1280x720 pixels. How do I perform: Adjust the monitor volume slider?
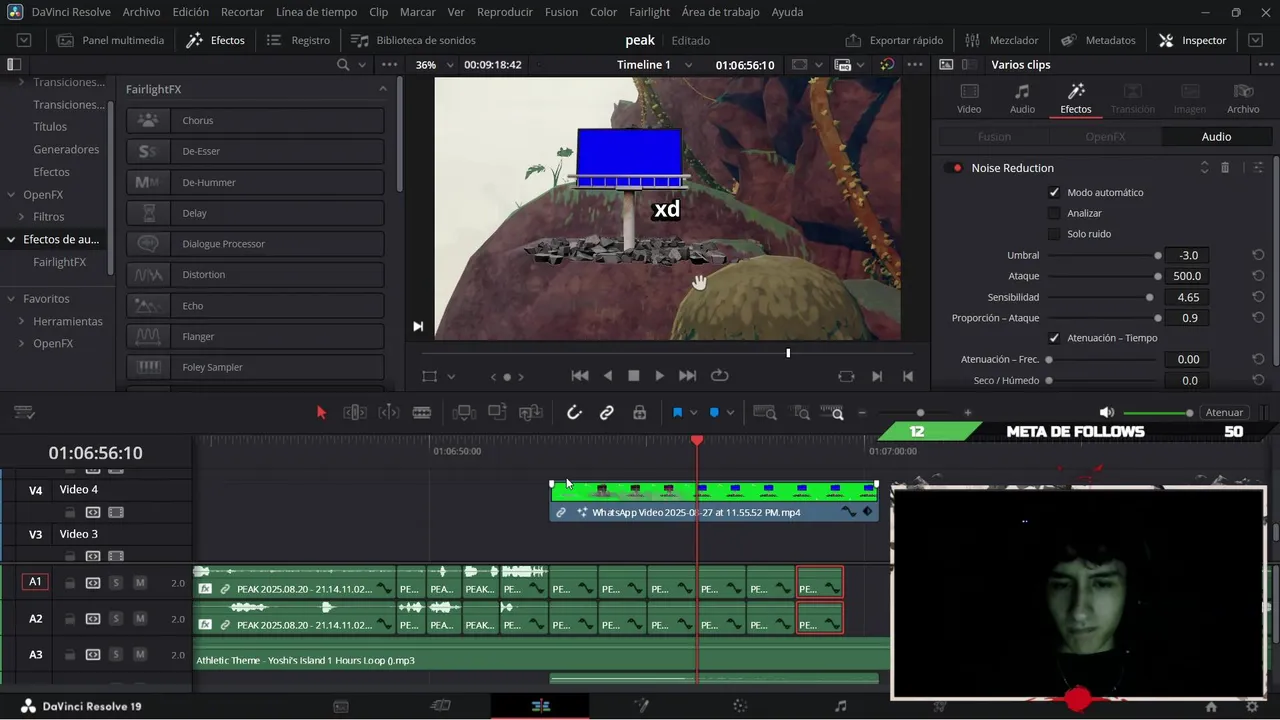(1158, 413)
